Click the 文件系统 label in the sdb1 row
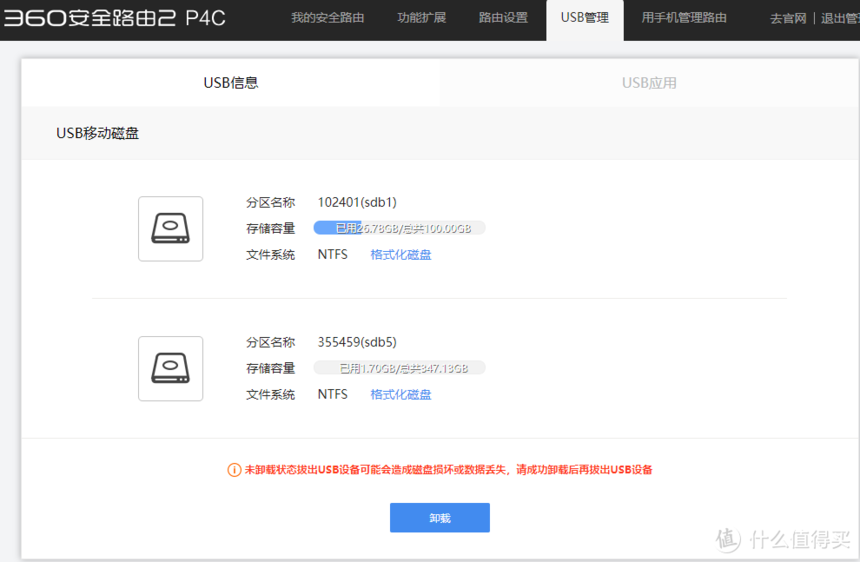 tap(270, 254)
